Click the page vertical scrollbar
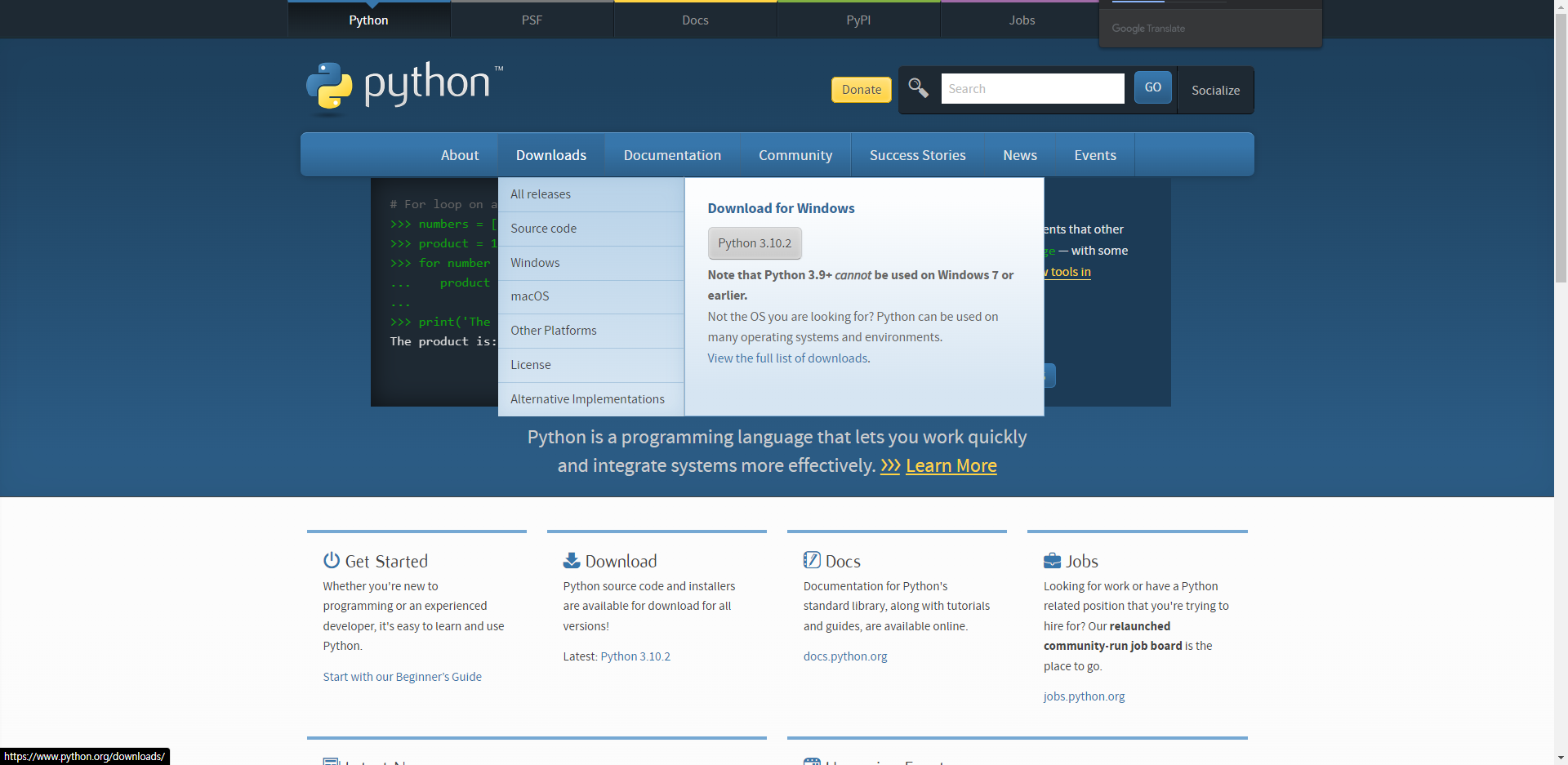The width and height of the screenshot is (1568, 765). [1561, 147]
